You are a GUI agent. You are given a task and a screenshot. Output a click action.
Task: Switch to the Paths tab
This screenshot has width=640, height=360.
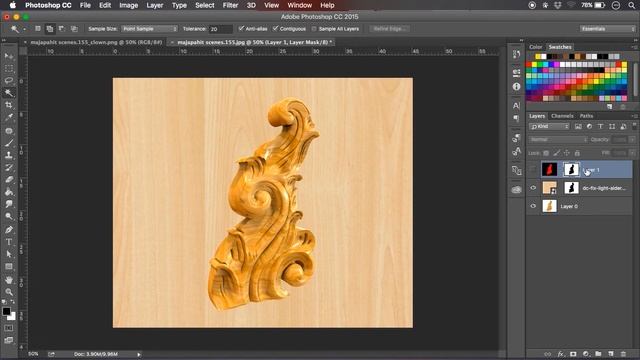(x=586, y=116)
